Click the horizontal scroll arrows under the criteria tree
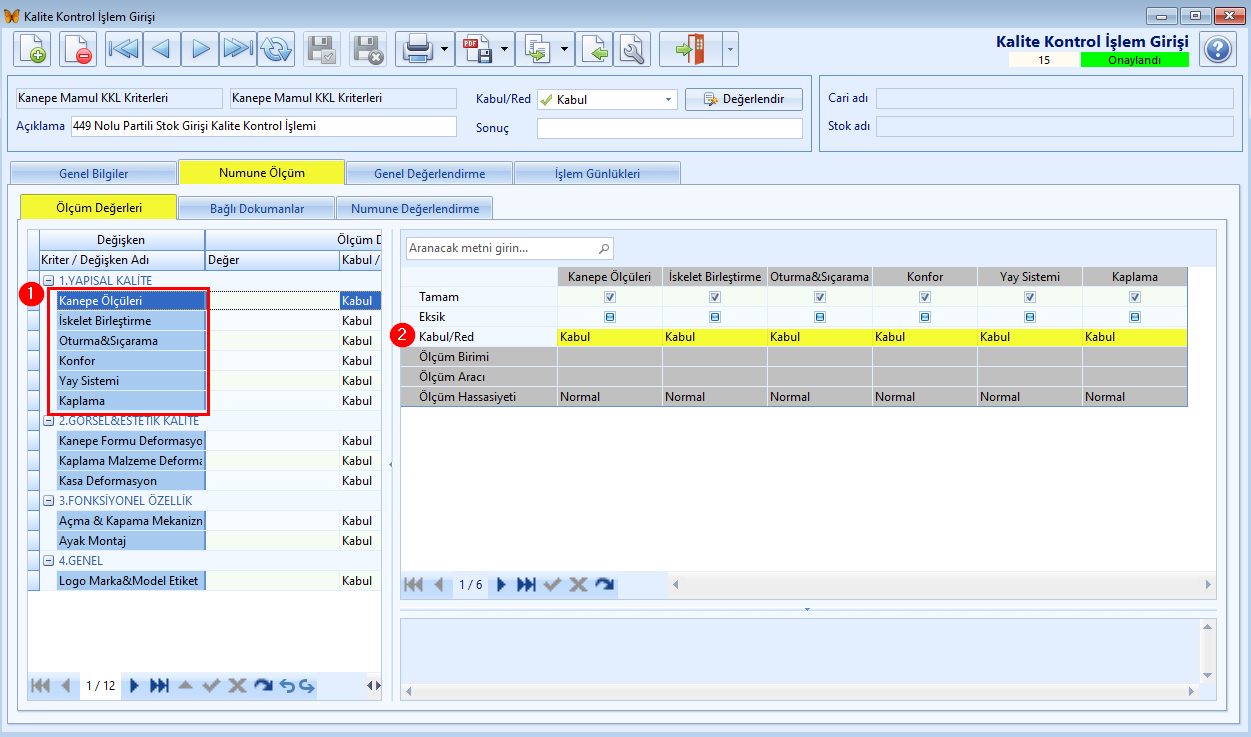Screen dimensions: 1251x737 (373, 685)
